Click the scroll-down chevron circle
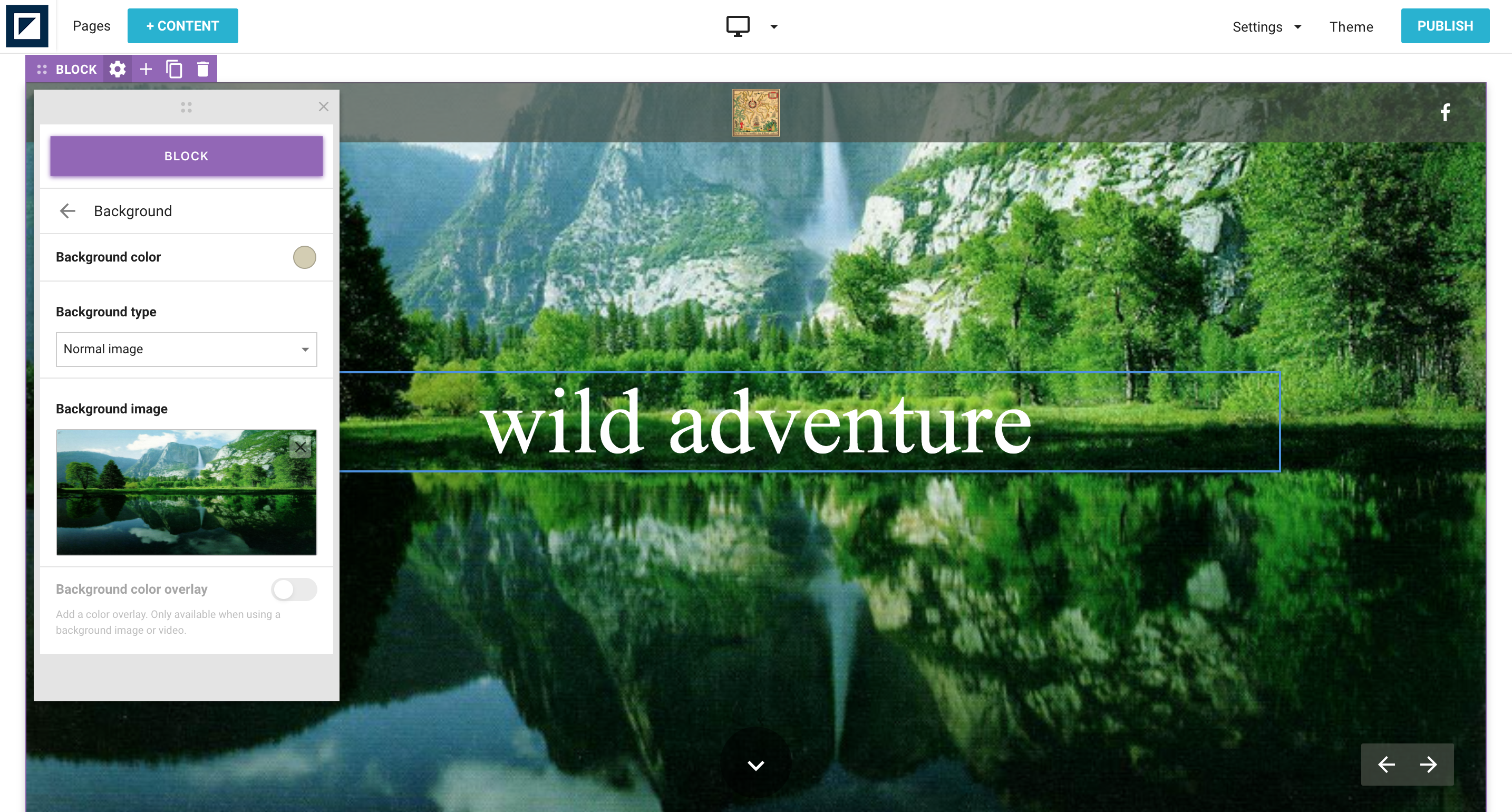This screenshot has width=1512, height=812. pos(755,765)
